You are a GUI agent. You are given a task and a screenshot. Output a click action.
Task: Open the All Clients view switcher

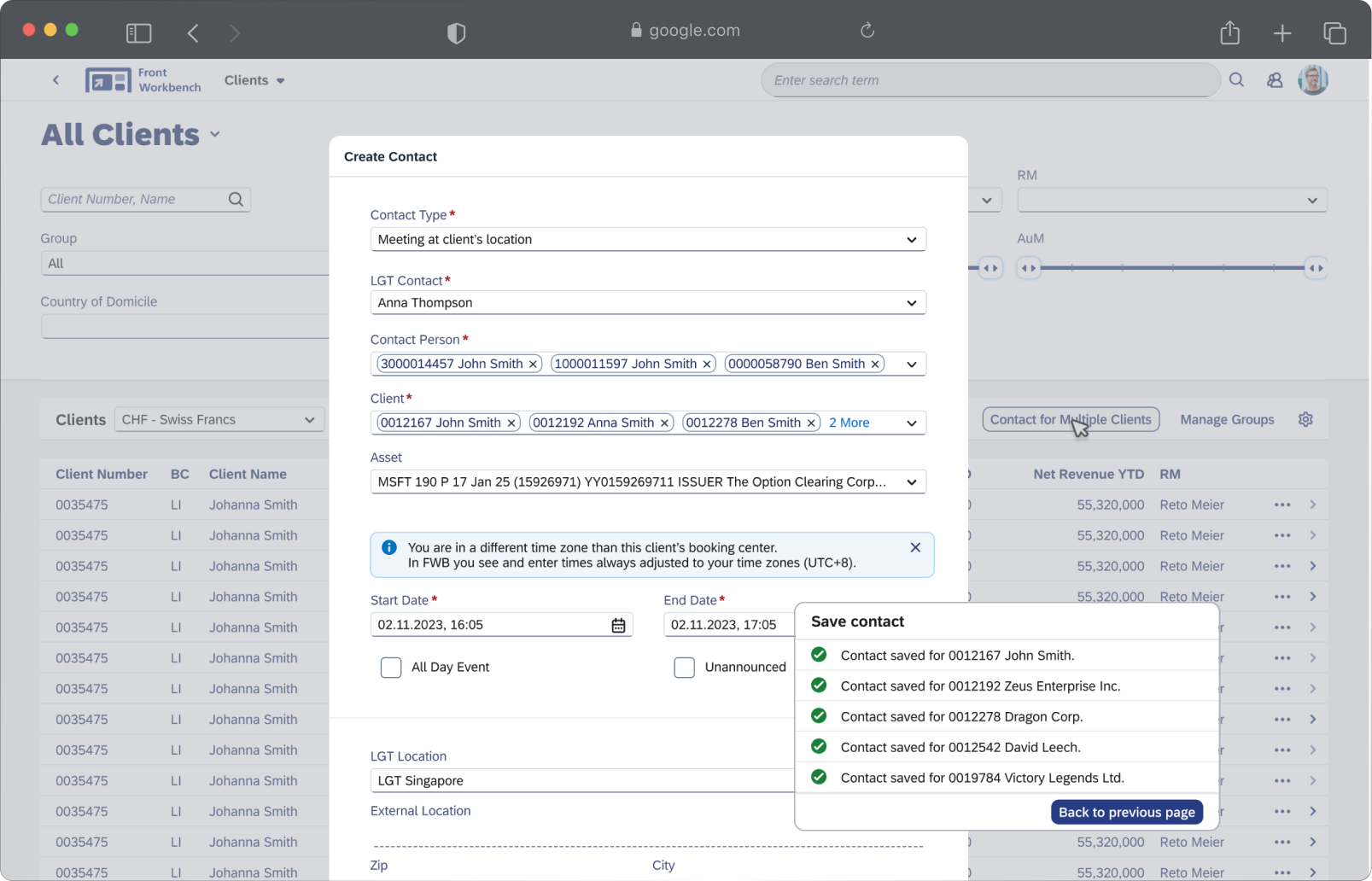[x=215, y=135]
